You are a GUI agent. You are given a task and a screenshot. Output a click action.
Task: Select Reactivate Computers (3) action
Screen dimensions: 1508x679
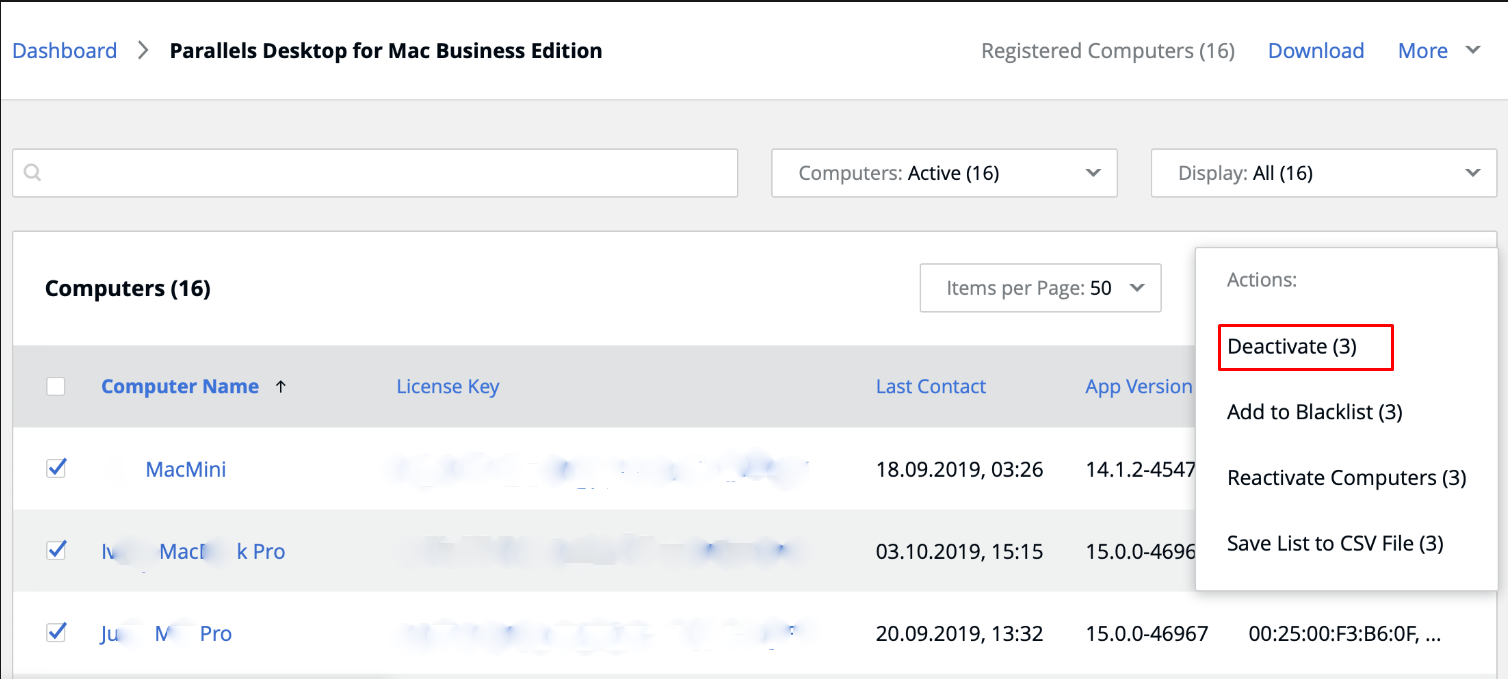(1346, 478)
